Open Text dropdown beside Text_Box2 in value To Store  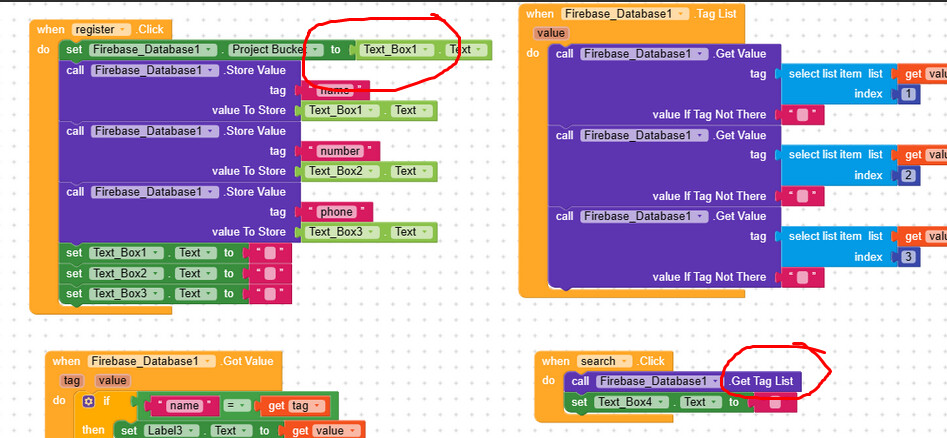click(x=411, y=171)
